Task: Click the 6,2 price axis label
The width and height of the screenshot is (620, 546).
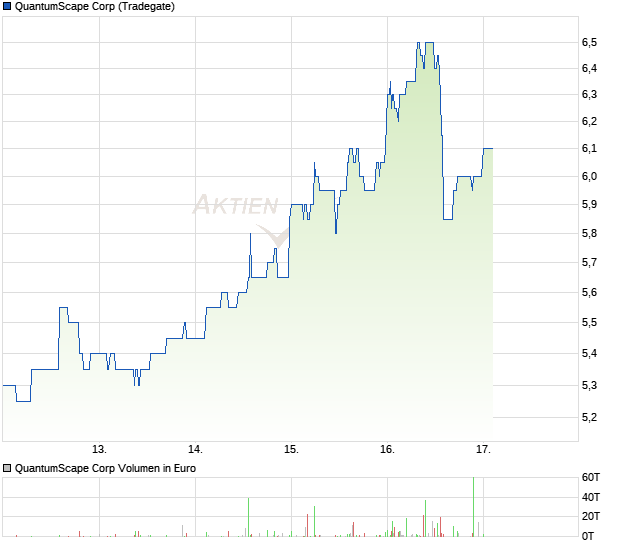Action: point(589,121)
